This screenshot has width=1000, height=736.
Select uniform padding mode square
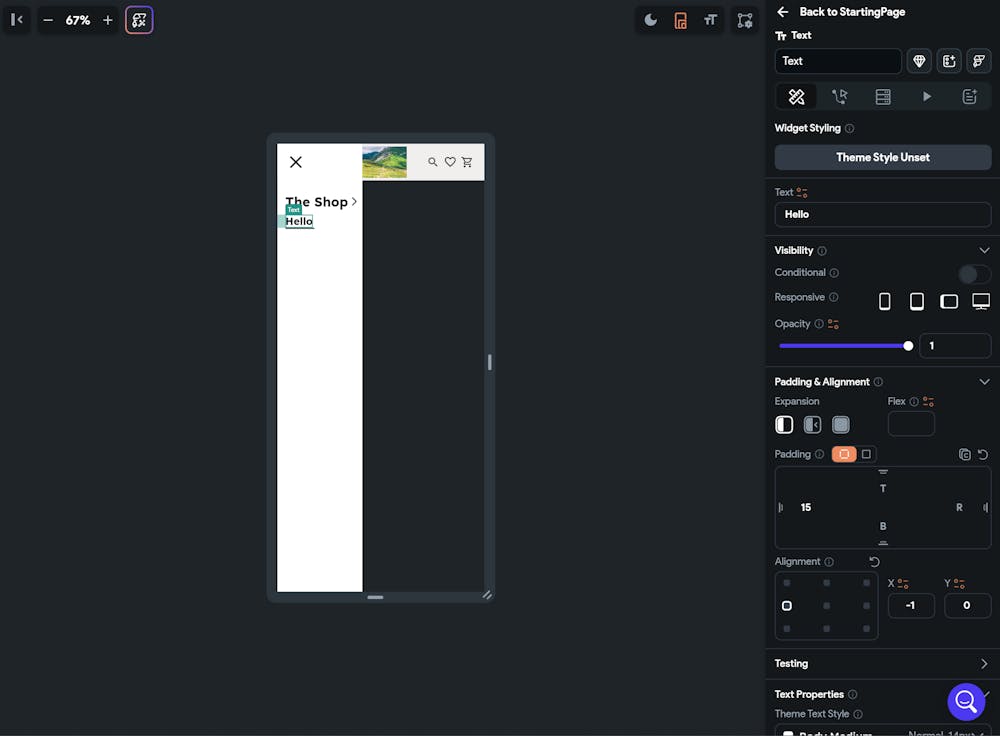pos(866,454)
